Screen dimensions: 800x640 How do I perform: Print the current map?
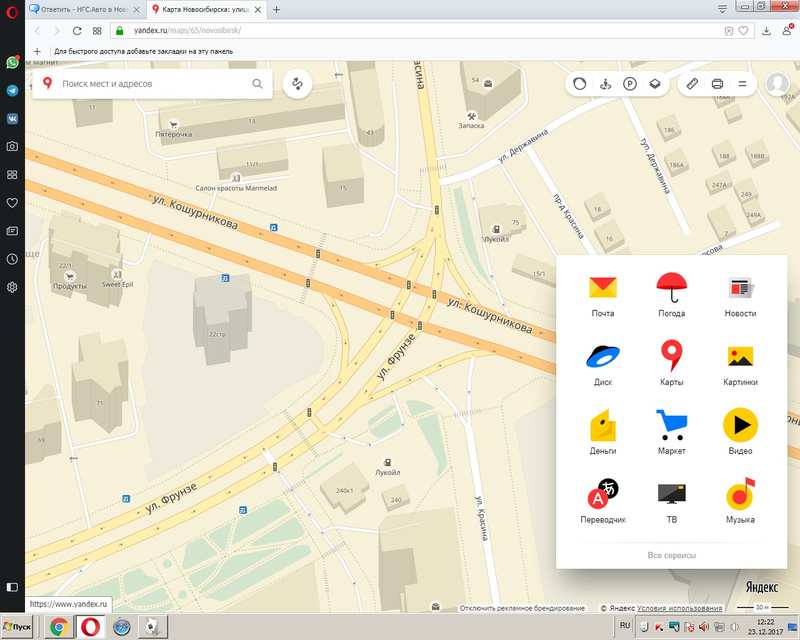tap(717, 85)
